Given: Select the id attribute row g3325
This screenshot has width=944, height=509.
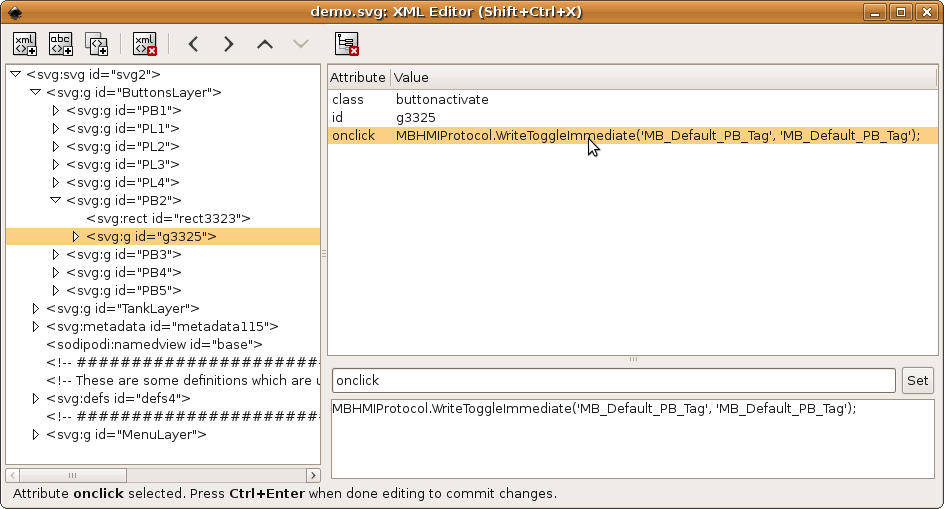Looking at the screenshot, I should [633, 117].
